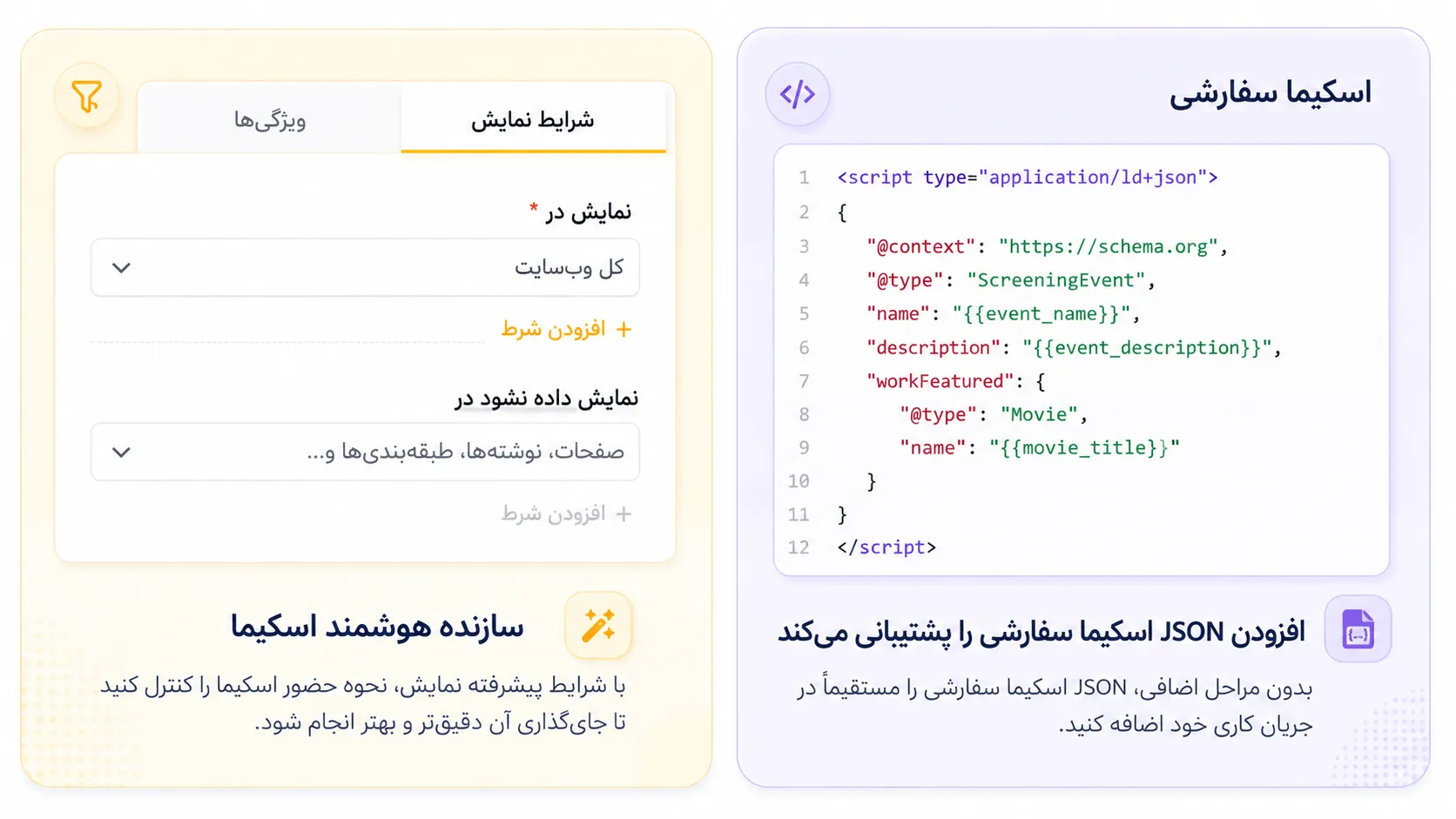Click the "Movie" value in code
1456x819 pixels.
click(1039, 414)
